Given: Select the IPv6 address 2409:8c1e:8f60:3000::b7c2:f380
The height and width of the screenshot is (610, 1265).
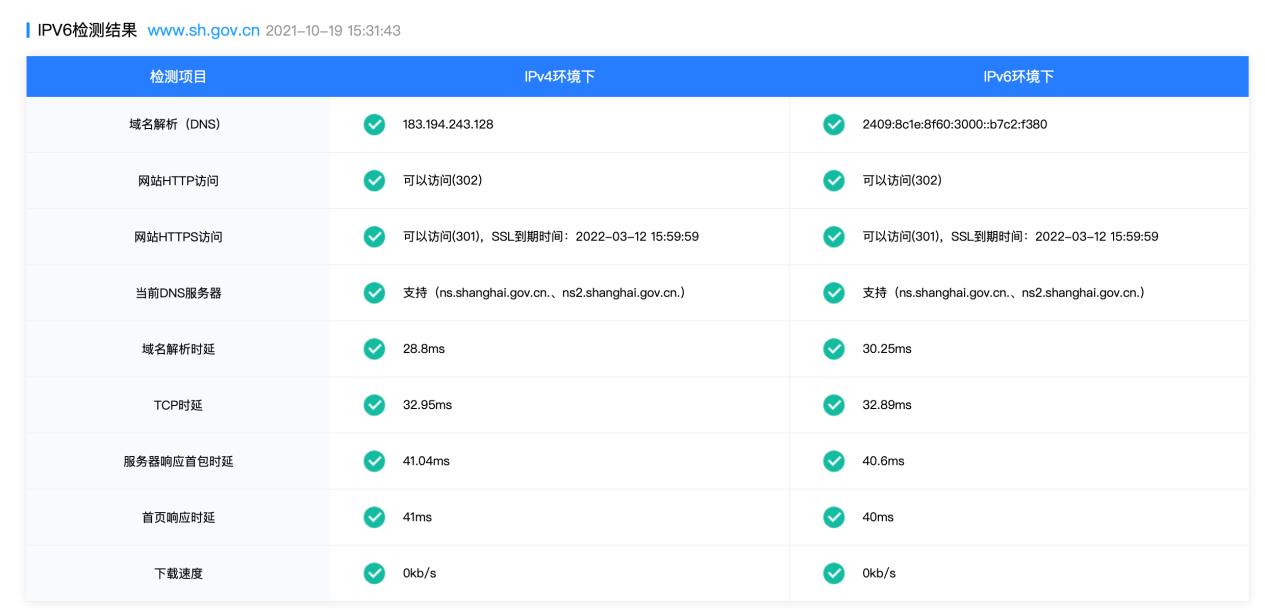Looking at the screenshot, I should pyautogui.click(x=954, y=125).
